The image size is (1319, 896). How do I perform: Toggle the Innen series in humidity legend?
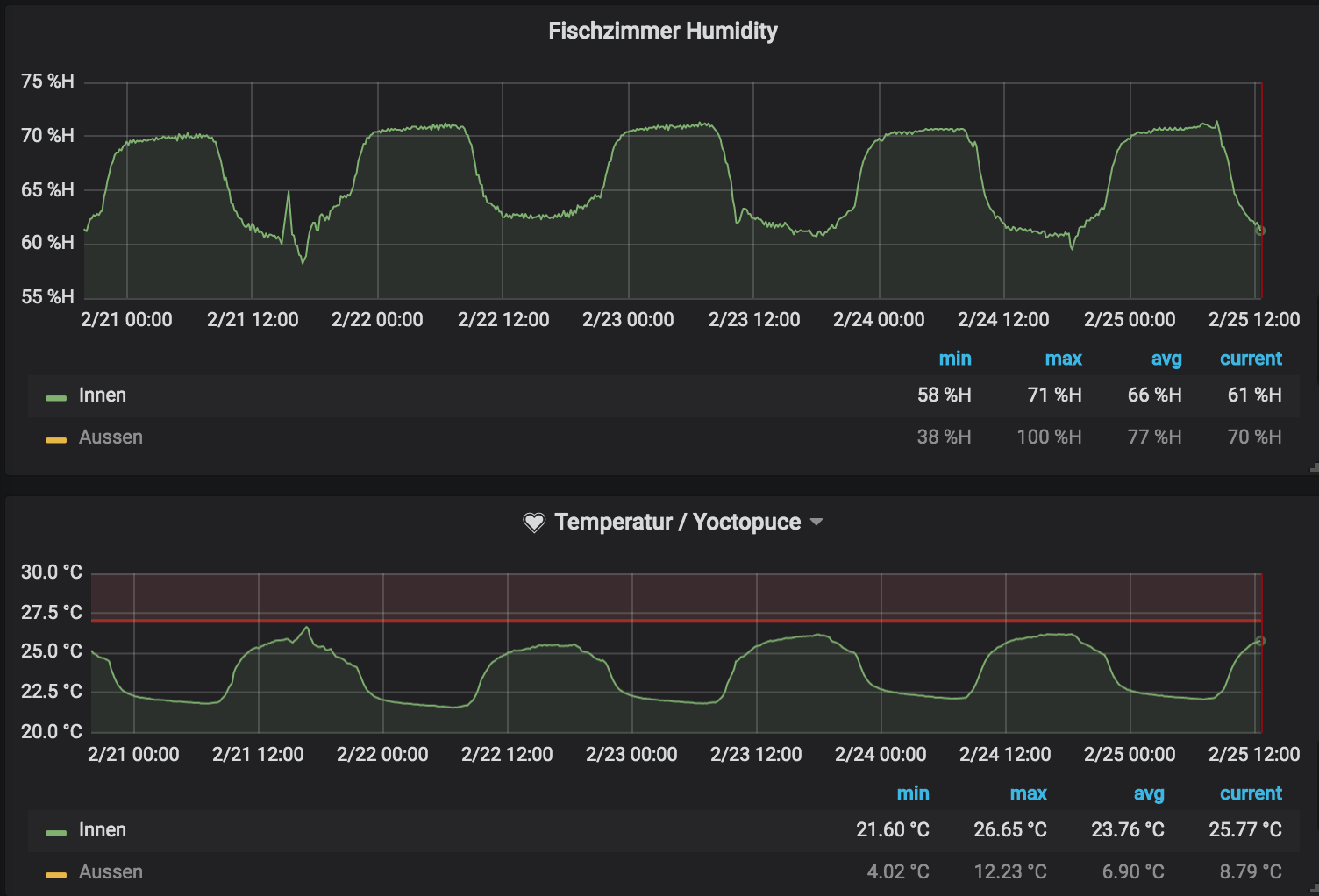(x=103, y=395)
